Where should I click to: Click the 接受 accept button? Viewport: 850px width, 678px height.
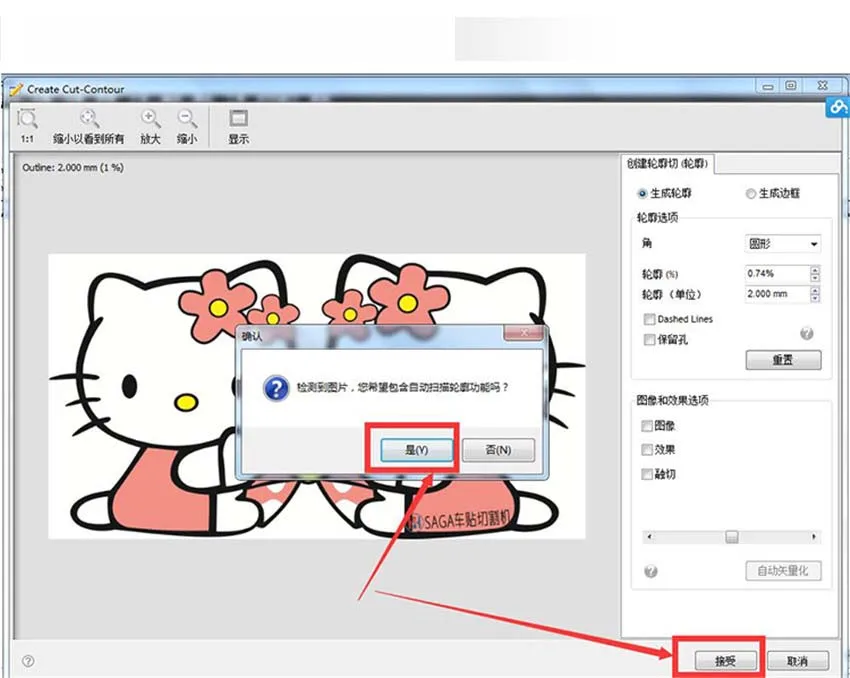pyautogui.click(x=725, y=661)
